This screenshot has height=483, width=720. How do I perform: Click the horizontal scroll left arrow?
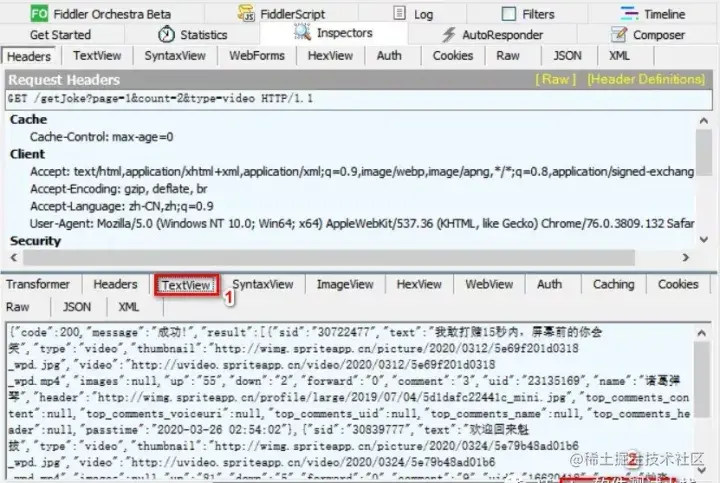point(14,257)
